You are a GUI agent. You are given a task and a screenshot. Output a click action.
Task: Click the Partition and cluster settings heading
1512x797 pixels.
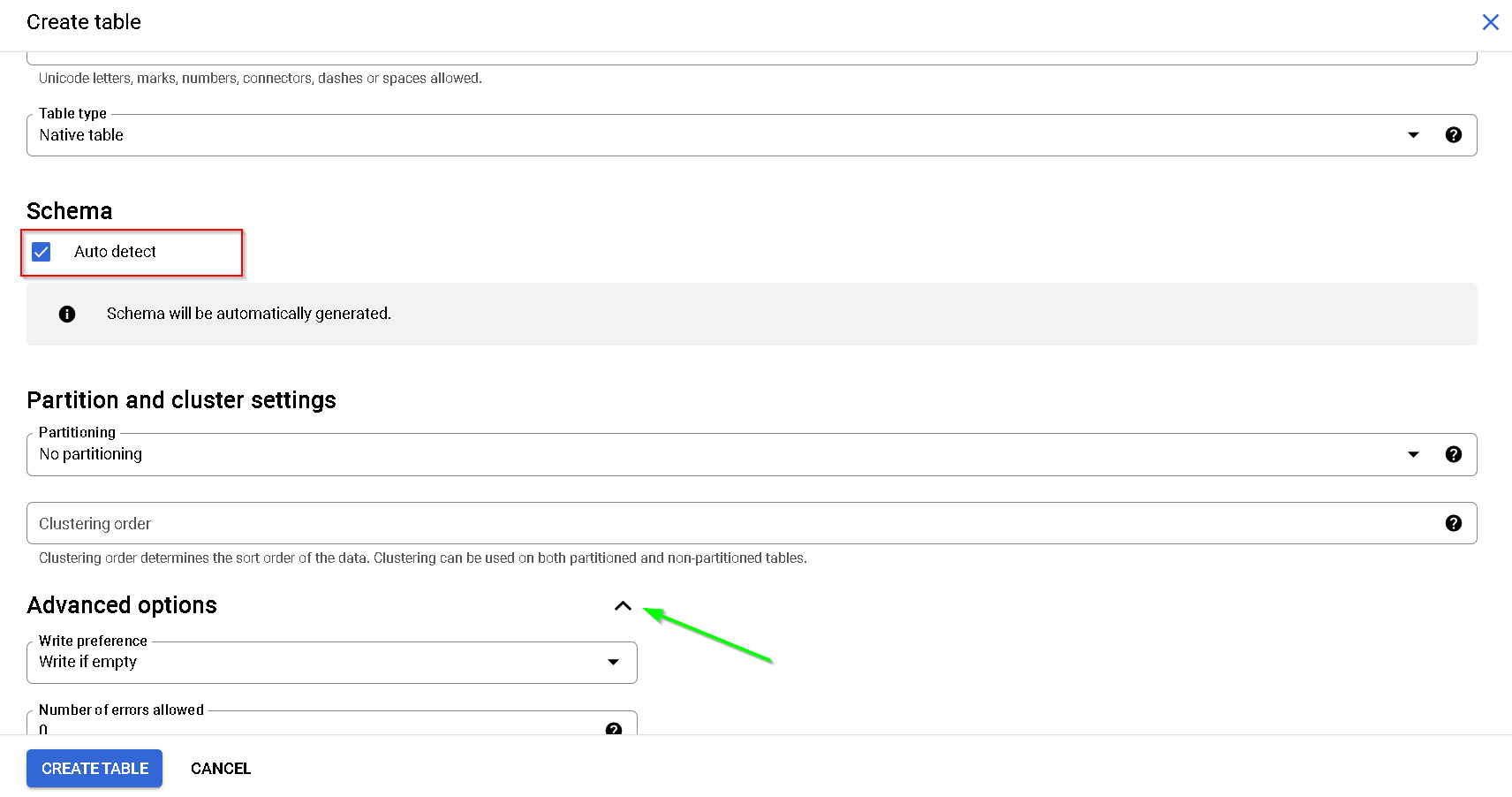pyautogui.click(x=181, y=400)
